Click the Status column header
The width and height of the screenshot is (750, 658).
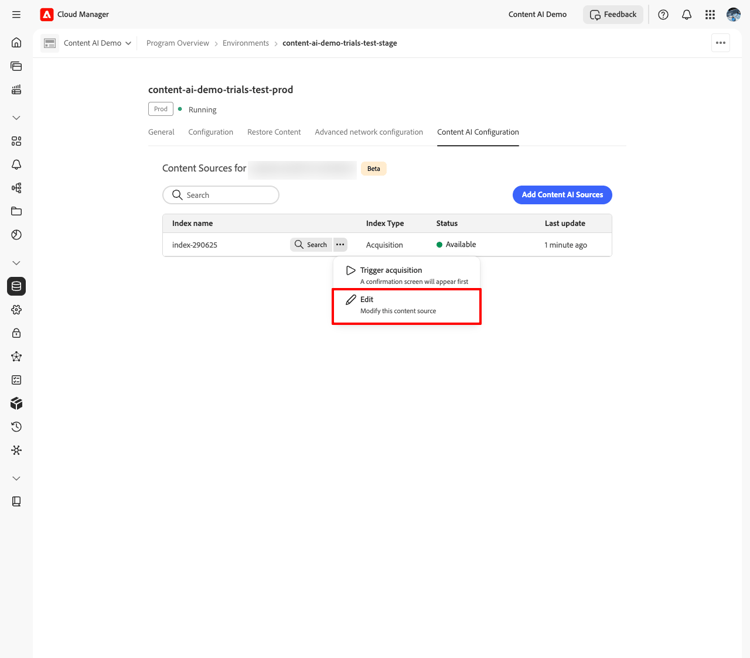tap(447, 223)
